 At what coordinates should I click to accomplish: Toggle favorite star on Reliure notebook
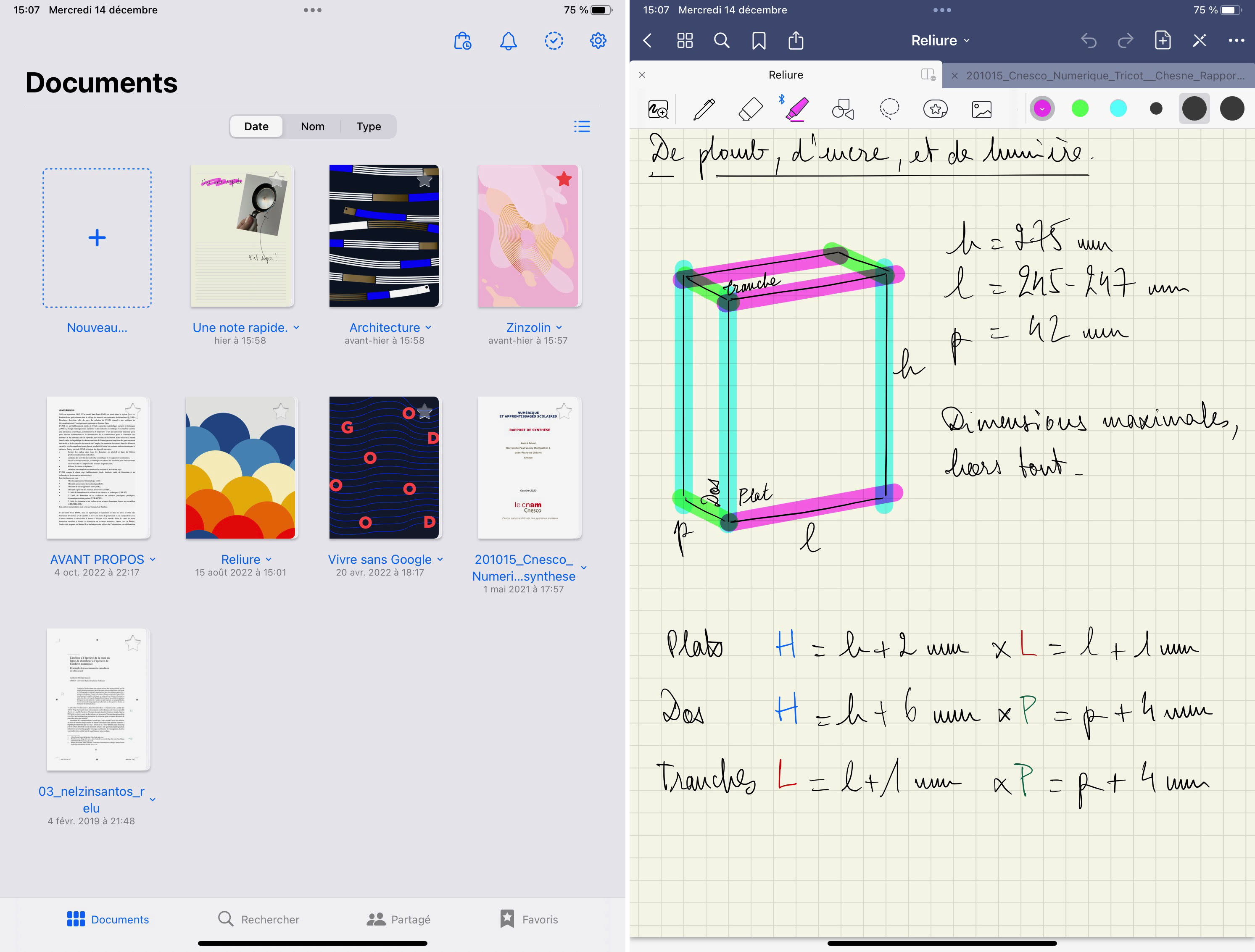pyautogui.click(x=280, y=410)
